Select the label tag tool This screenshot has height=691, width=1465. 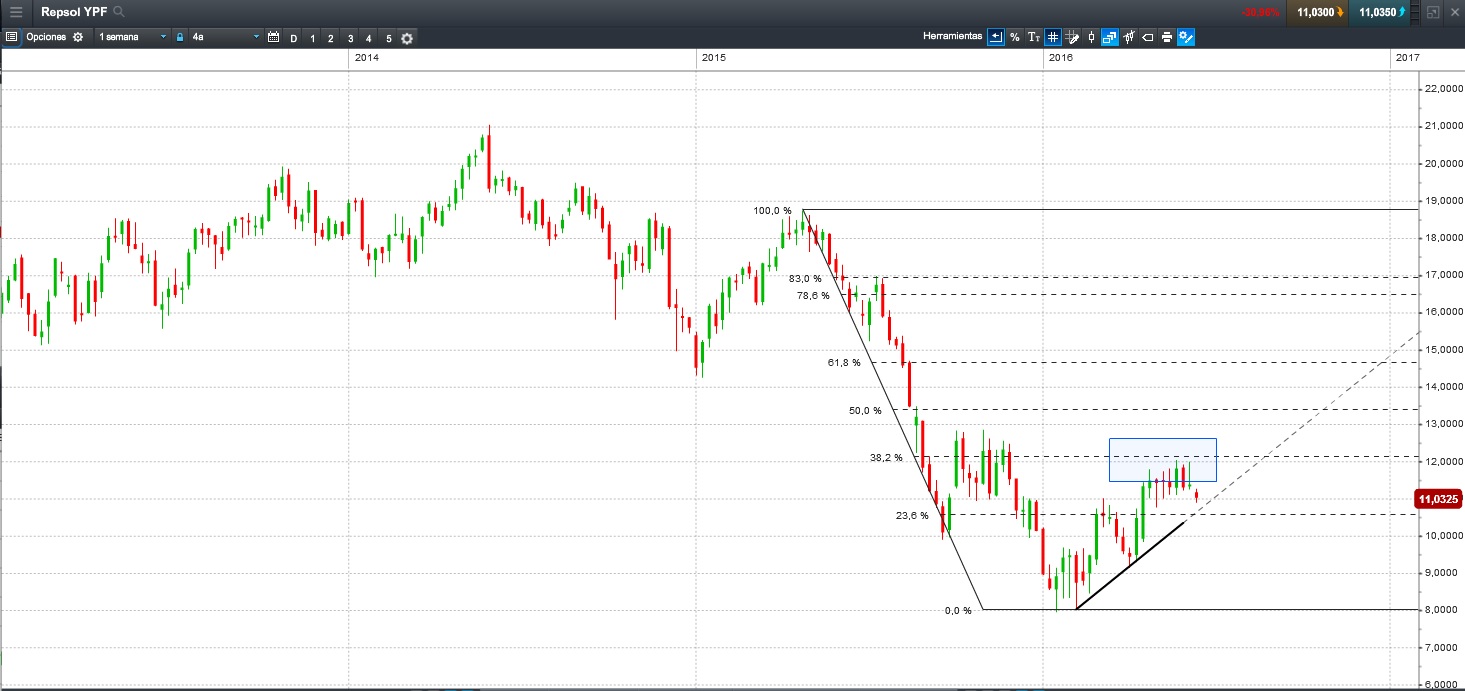point(1148,37)
